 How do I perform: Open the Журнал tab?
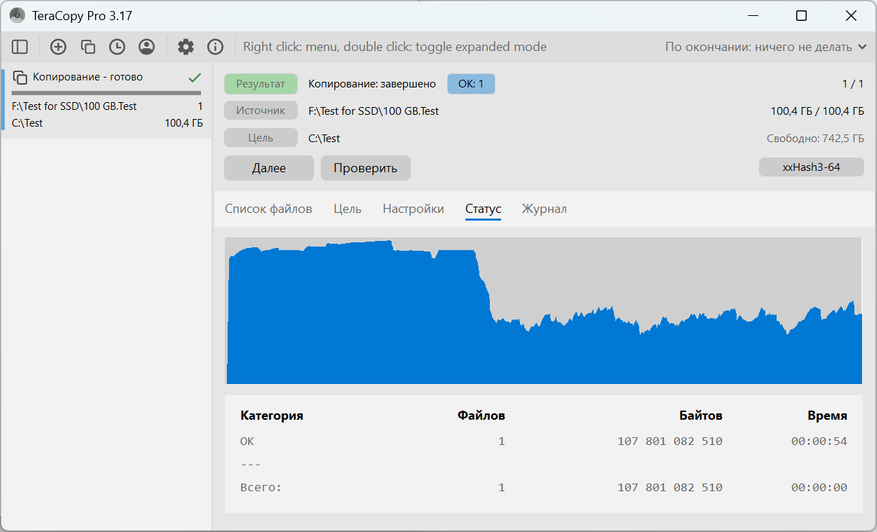(544, 209)
